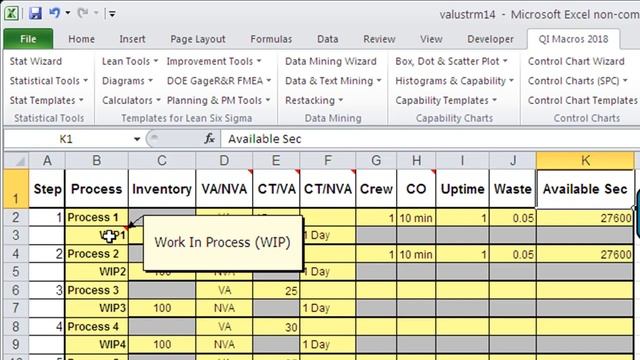Screen dimensions: 640x360
Task: Go to the Formulas tab
Action: [x=271, y=39]
